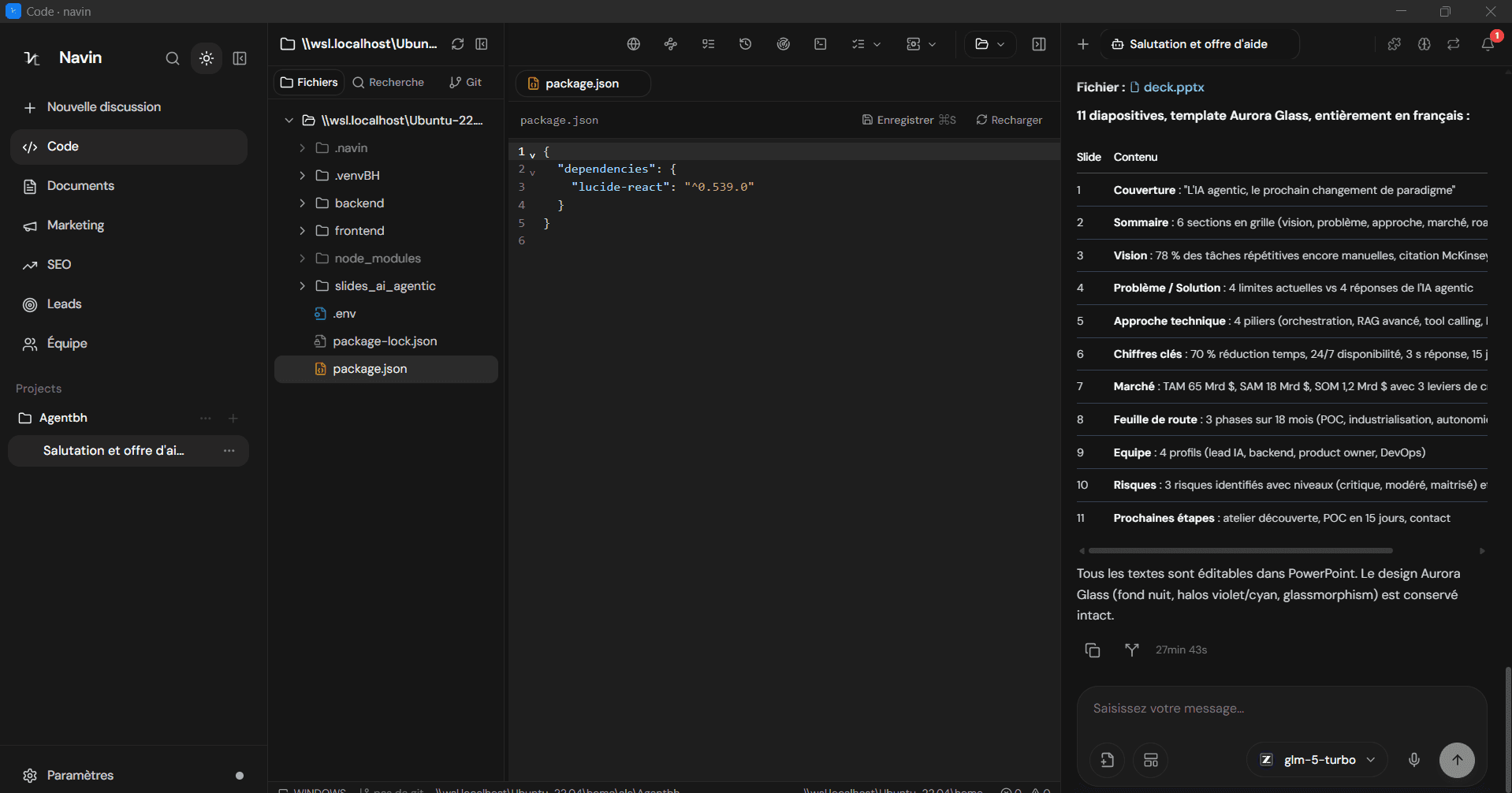Viewport: 1512px width, 793px height.
Task: Click Enregistrer to save the file
Action: [909, 120]
